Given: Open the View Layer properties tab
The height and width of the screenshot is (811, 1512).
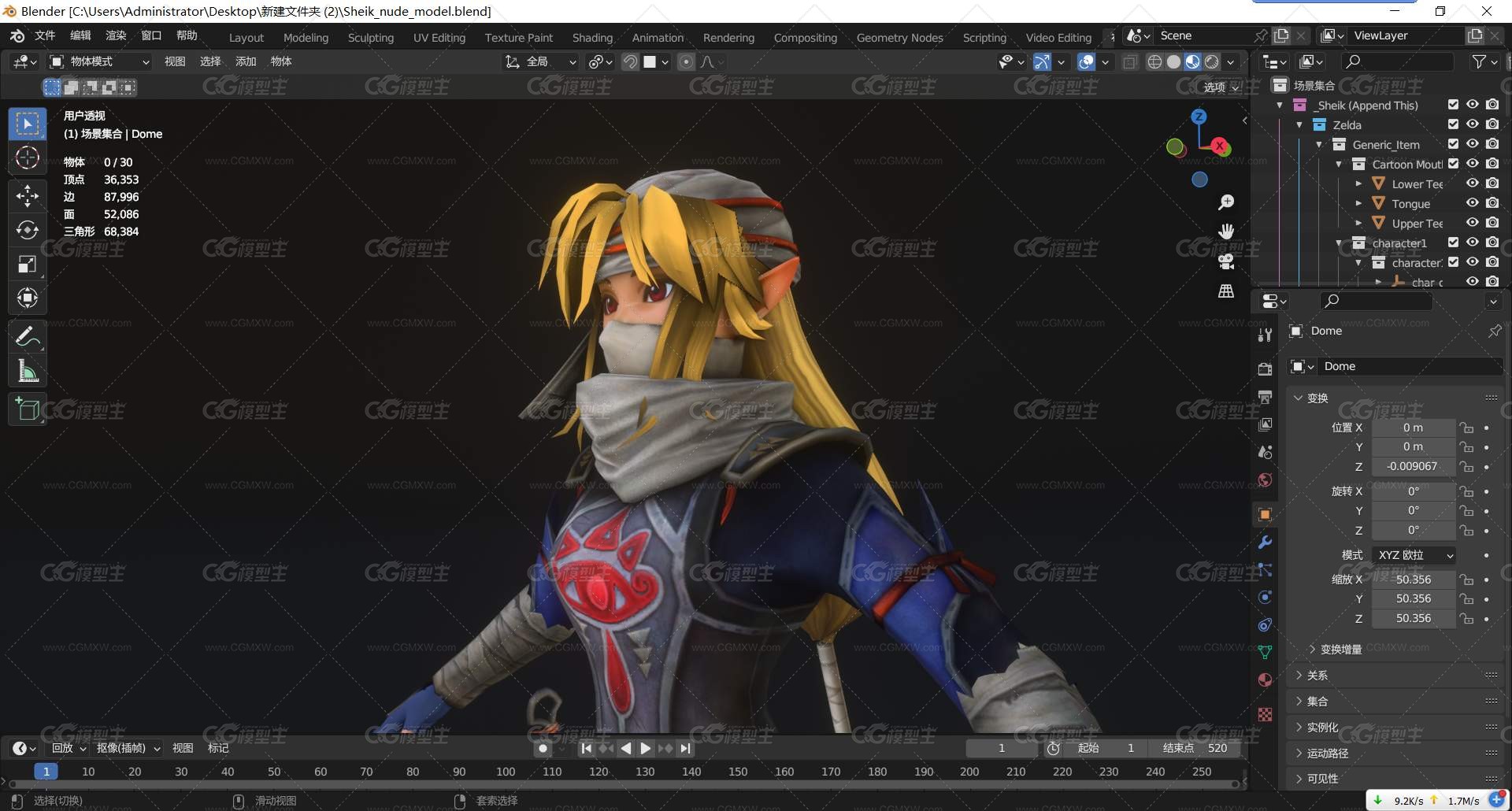Looking at the screenshot, I should pos(1266,424).
